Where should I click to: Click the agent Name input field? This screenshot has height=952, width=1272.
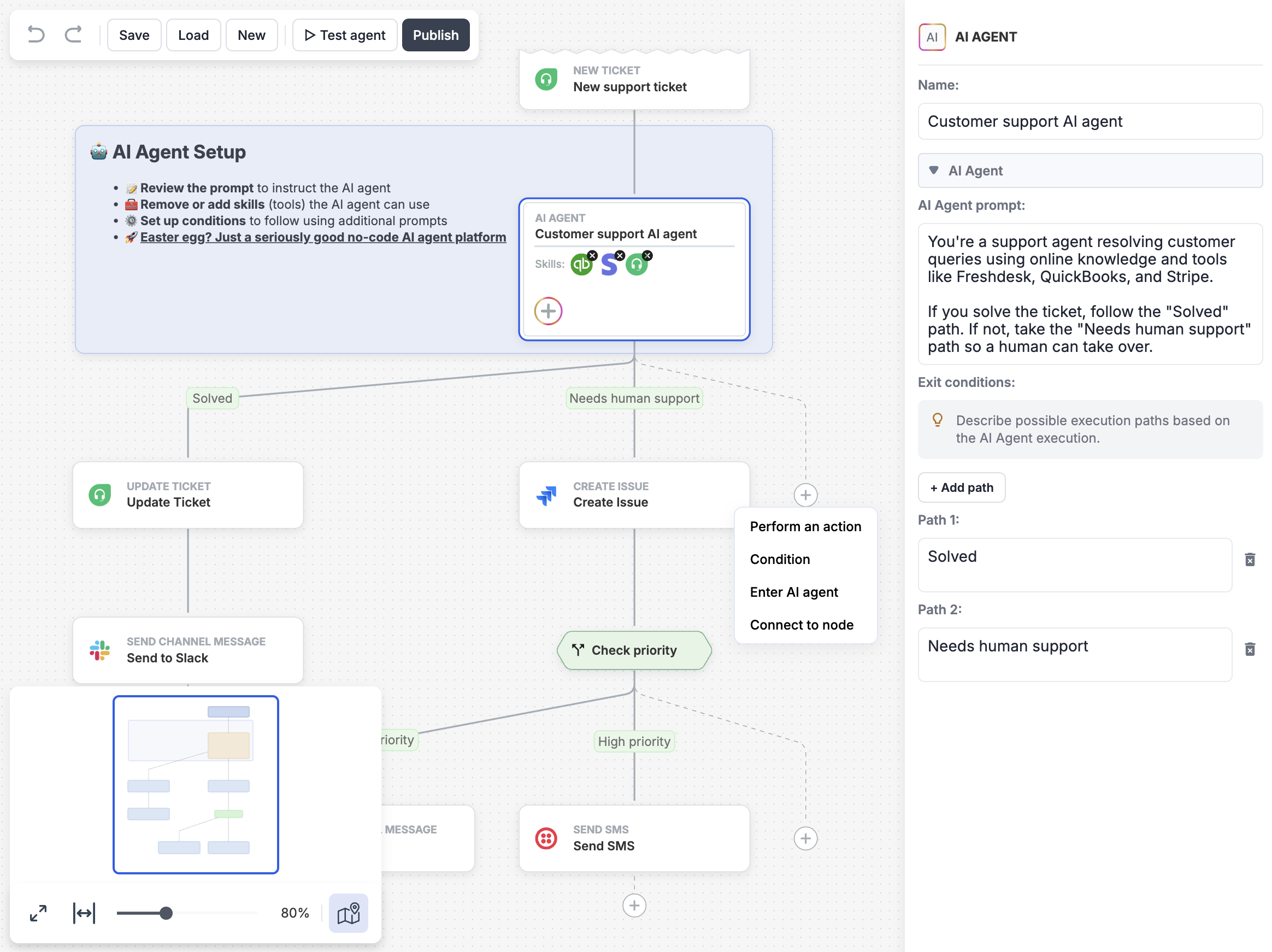[x=1090, y=121]
